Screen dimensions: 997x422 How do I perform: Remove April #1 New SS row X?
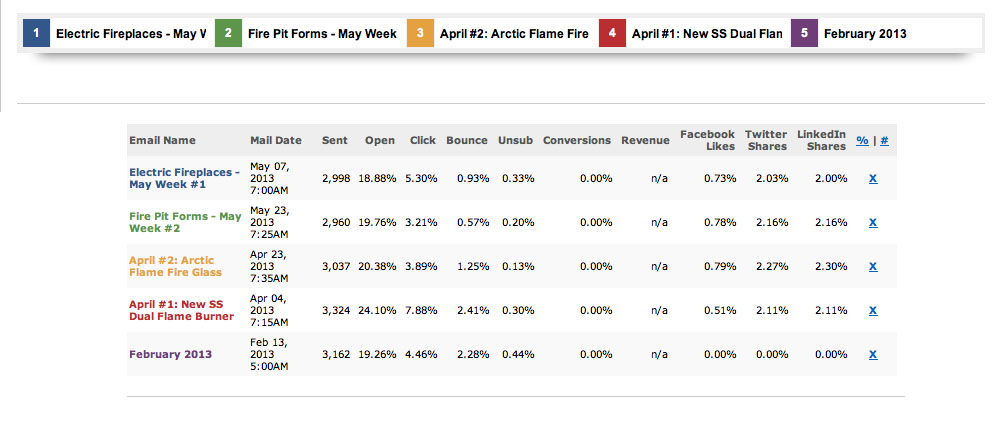point(873,310)
